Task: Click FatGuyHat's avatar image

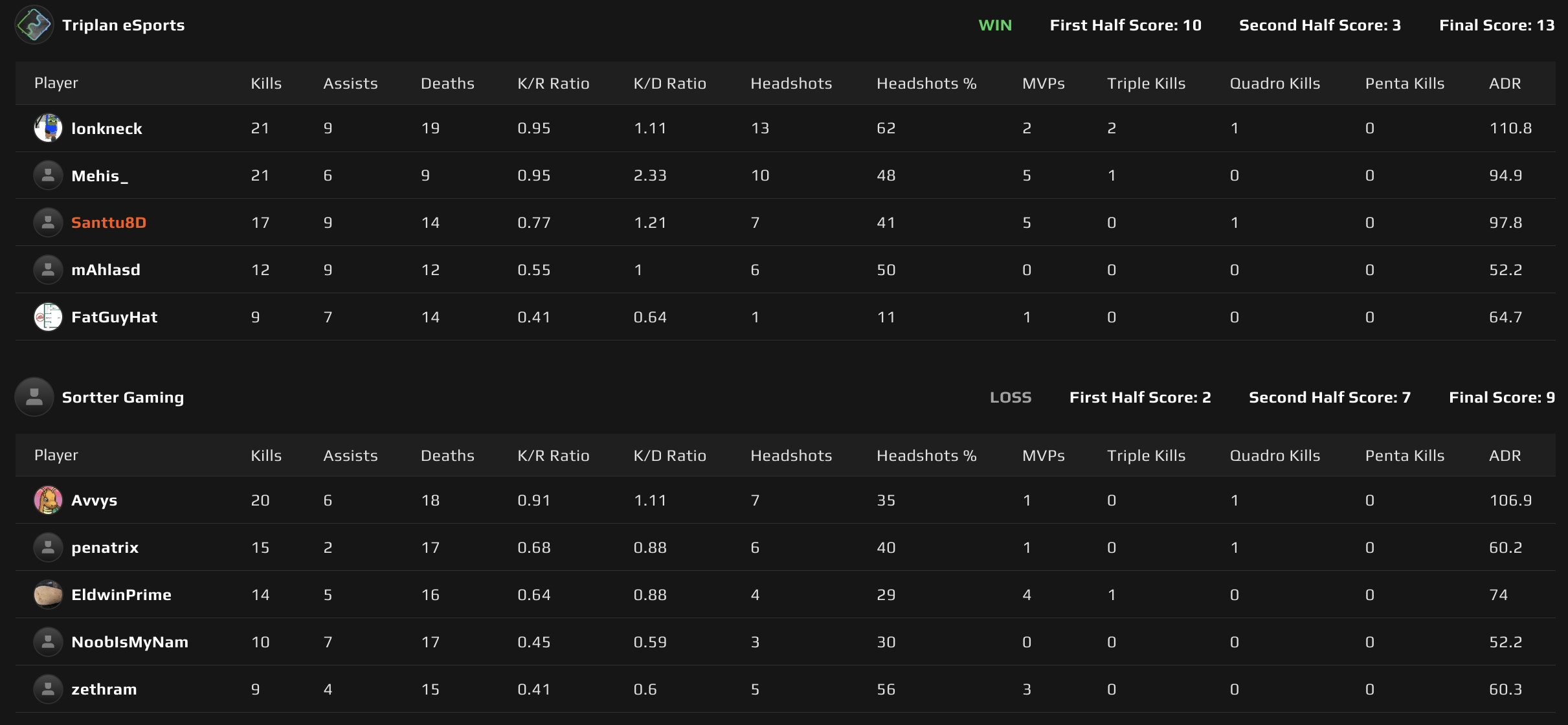Action: pos(48,317)
